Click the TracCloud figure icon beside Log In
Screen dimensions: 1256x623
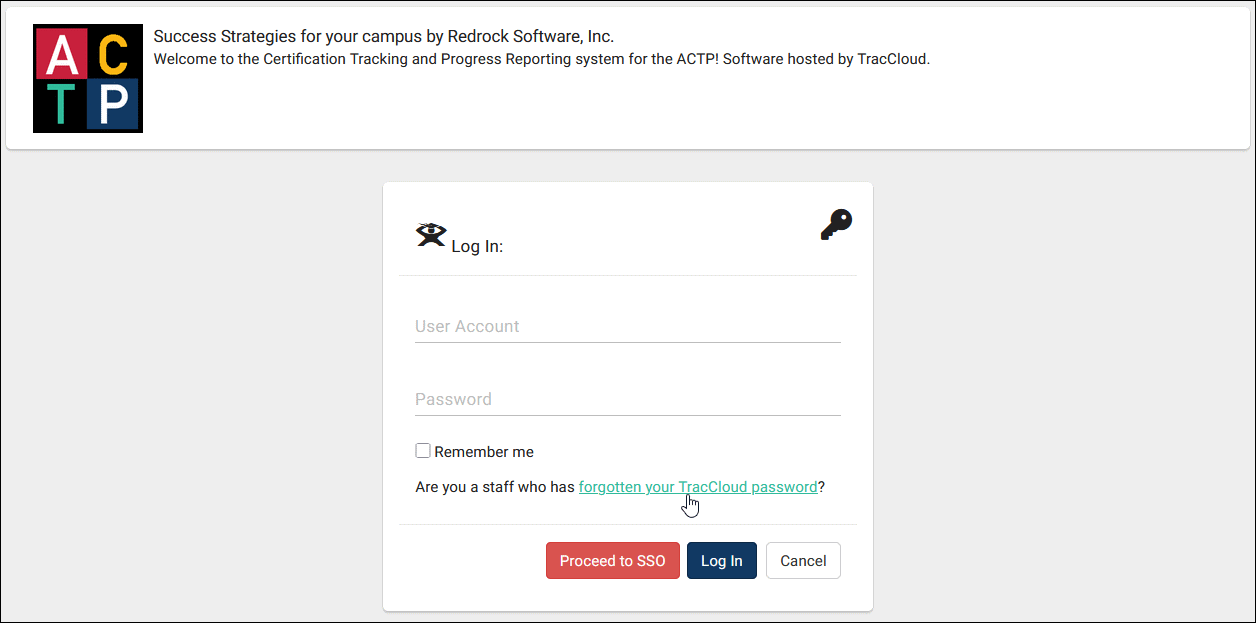[x=430, y=235]
